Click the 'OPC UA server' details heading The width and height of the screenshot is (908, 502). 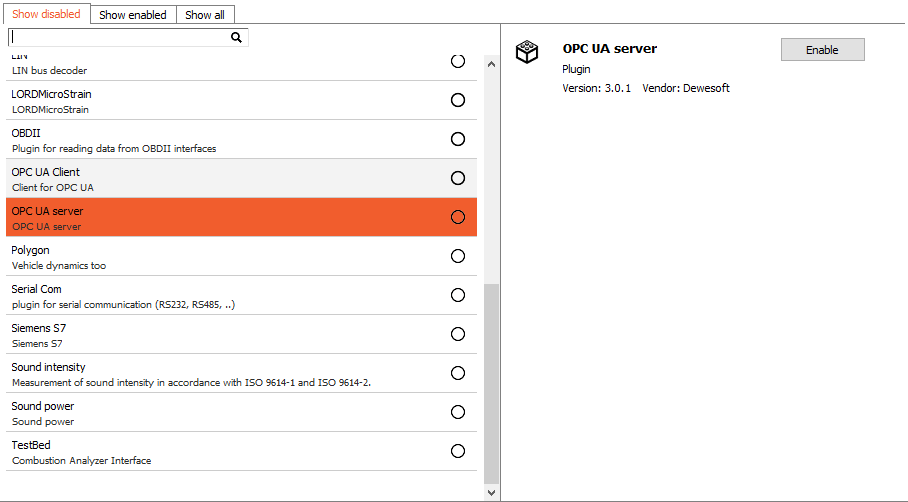click(x=610, y=49)
